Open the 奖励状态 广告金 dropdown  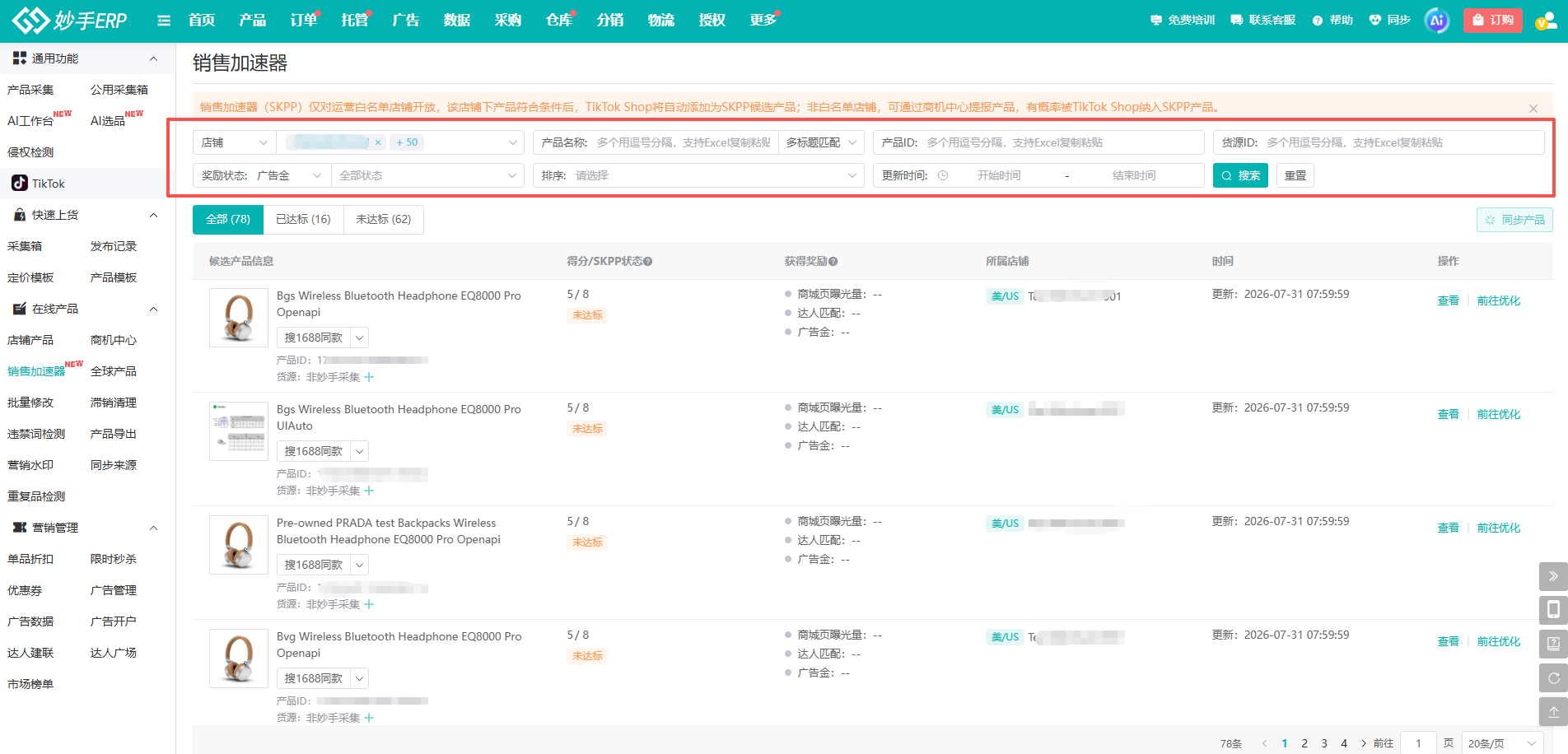(x=262, y=175)
